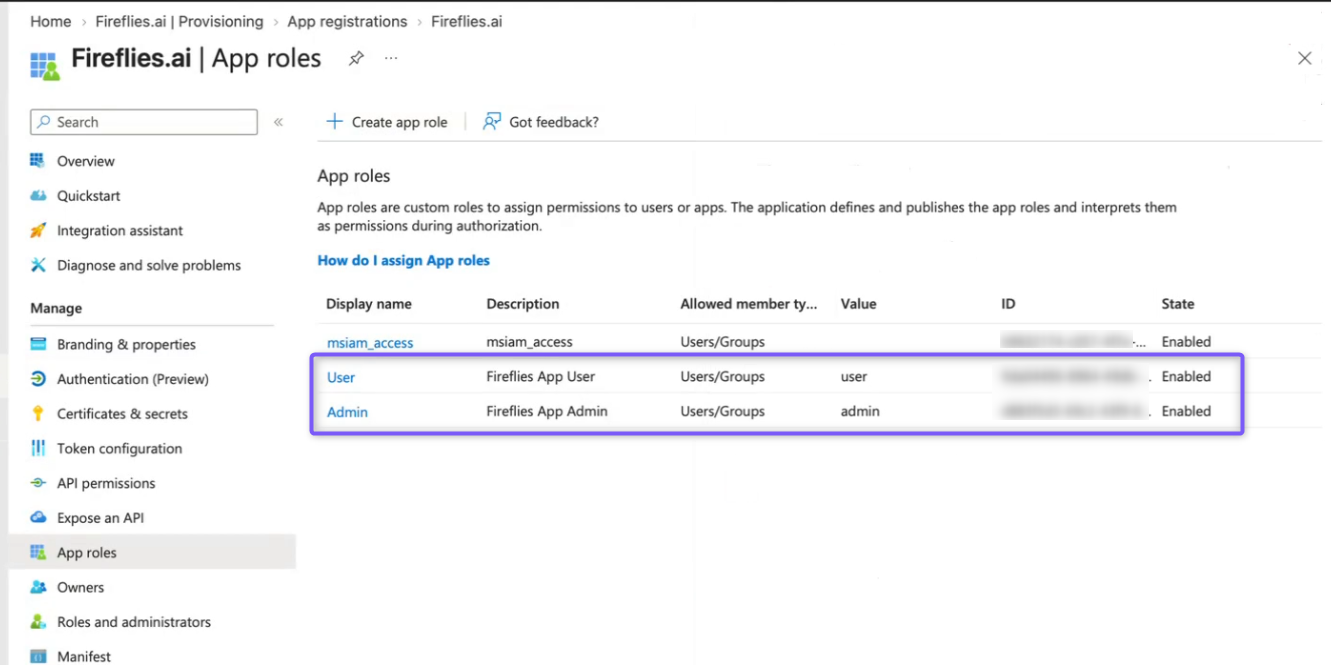Click the Overview sidebar icon

coord(38,161)
